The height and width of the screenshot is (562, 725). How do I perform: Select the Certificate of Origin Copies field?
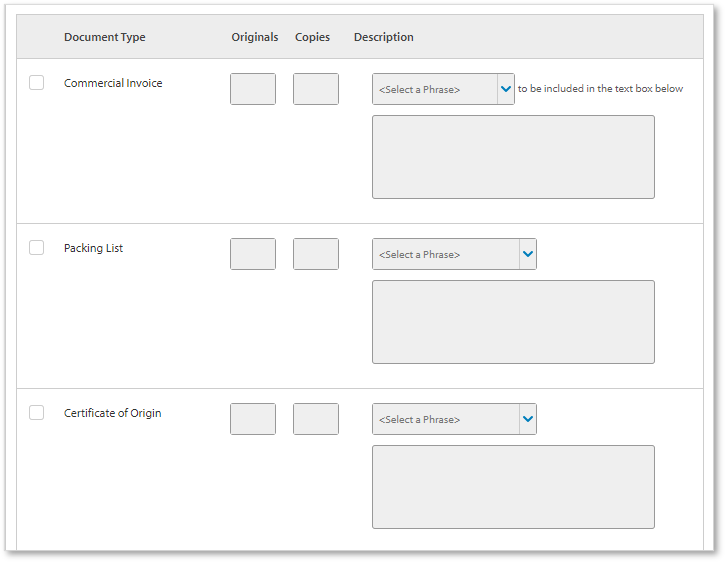click(x=316, y=419)
